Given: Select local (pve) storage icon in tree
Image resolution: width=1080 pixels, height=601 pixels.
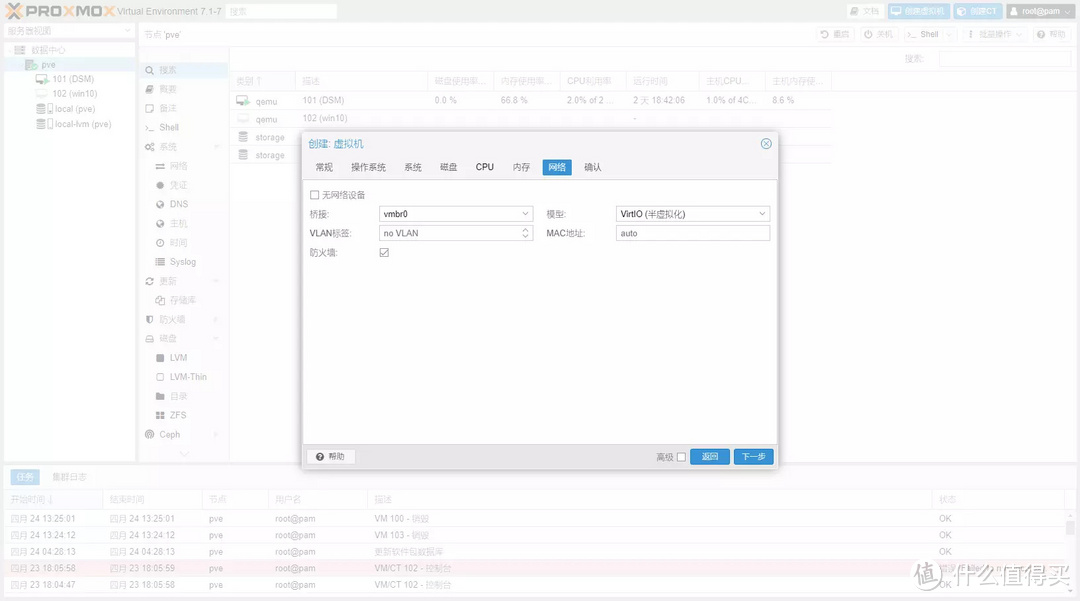Looking at the screenshot, I should coord(44,109).
